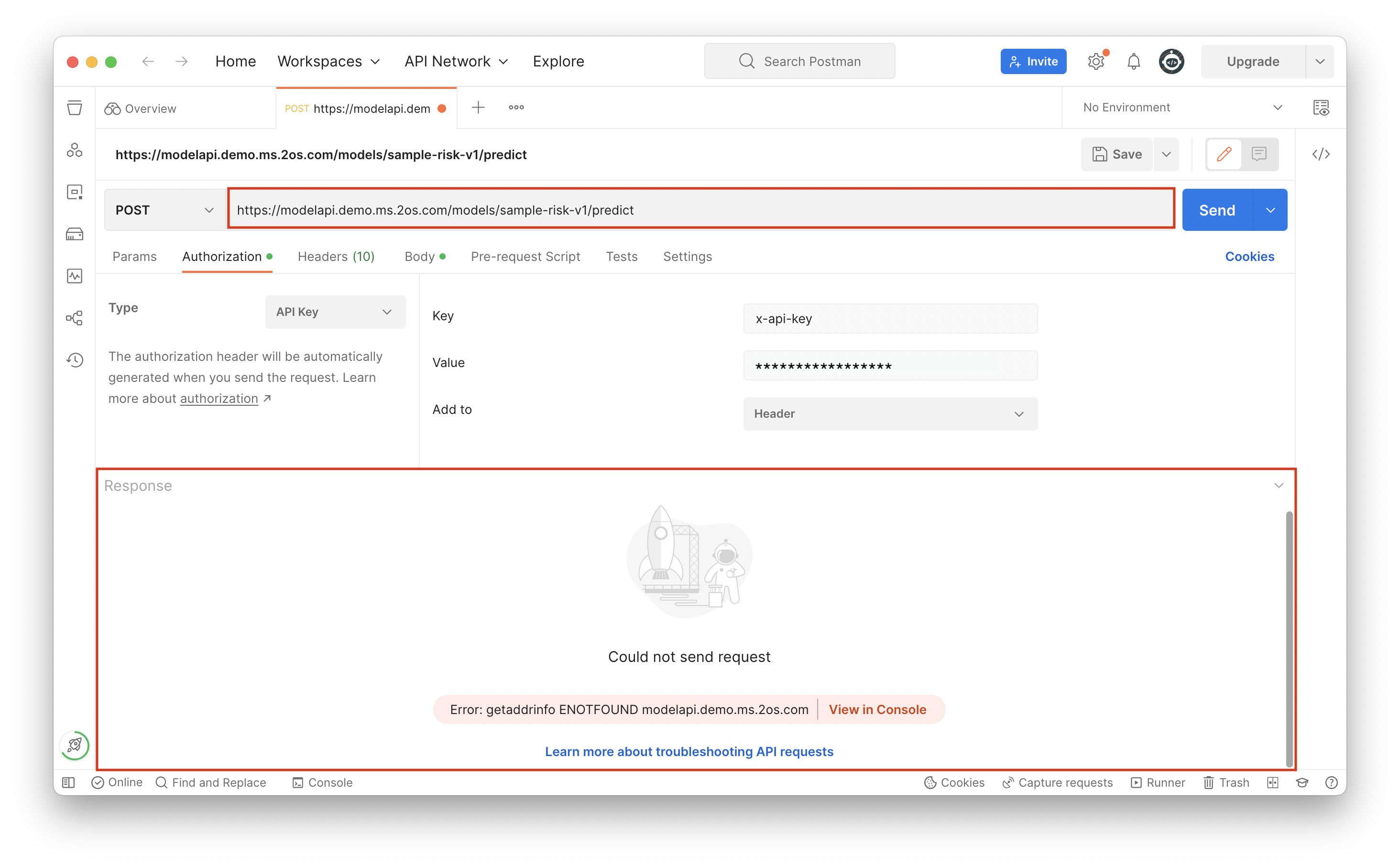The height and width of the screenshot is (866, 1400).
Task: Click the masked API key Value field
Action: pos(890,365)
